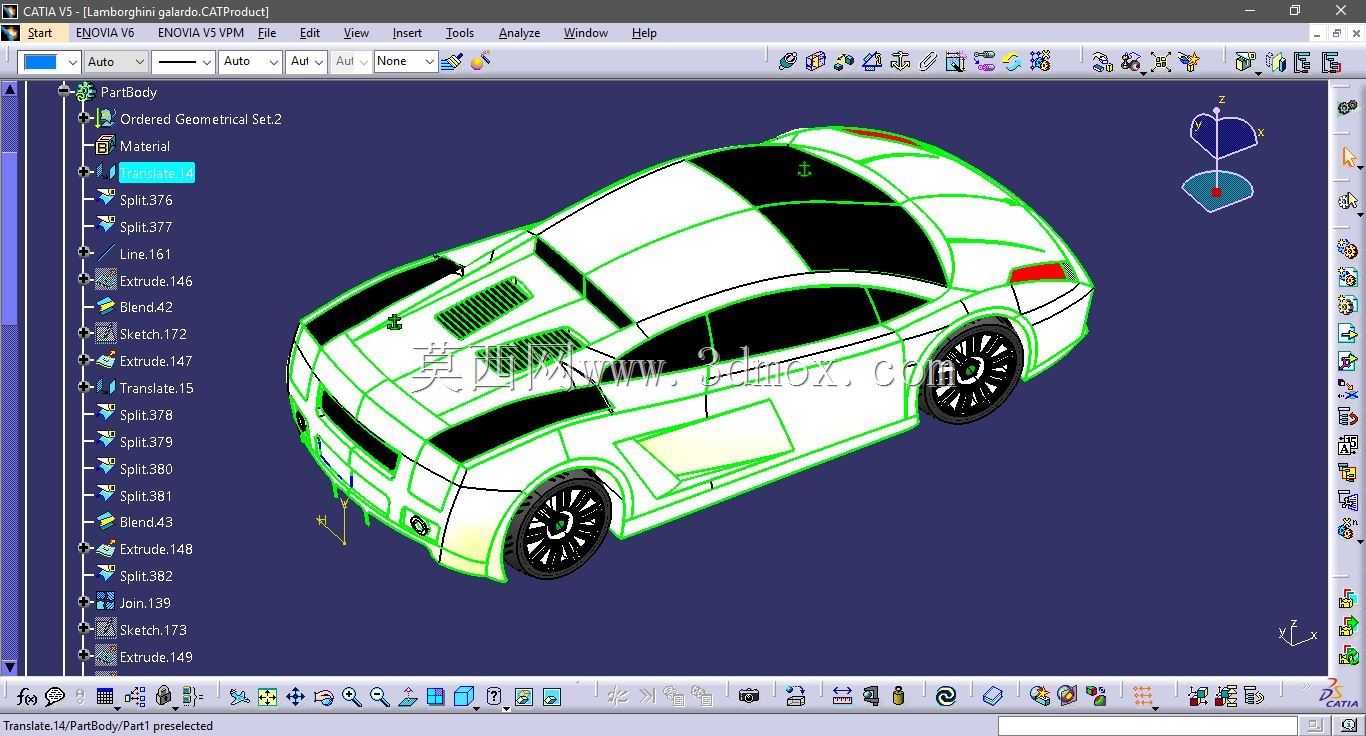The image size is (1366, 736).
Task: Click the Zoom In magnifier
Action: pyautogui.click(x=351, y=697)
